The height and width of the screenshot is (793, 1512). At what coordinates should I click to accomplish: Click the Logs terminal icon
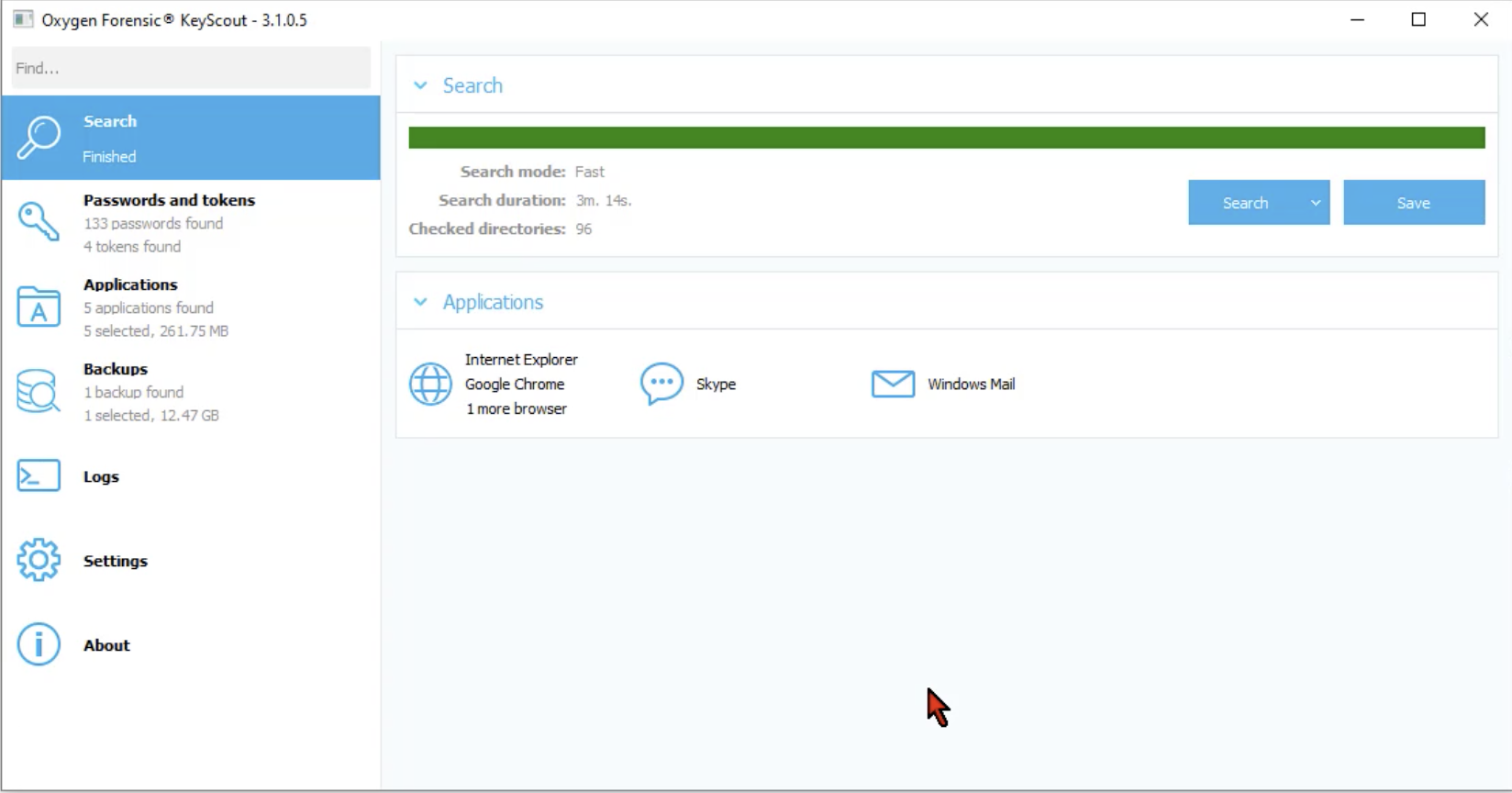coord(39,475)
